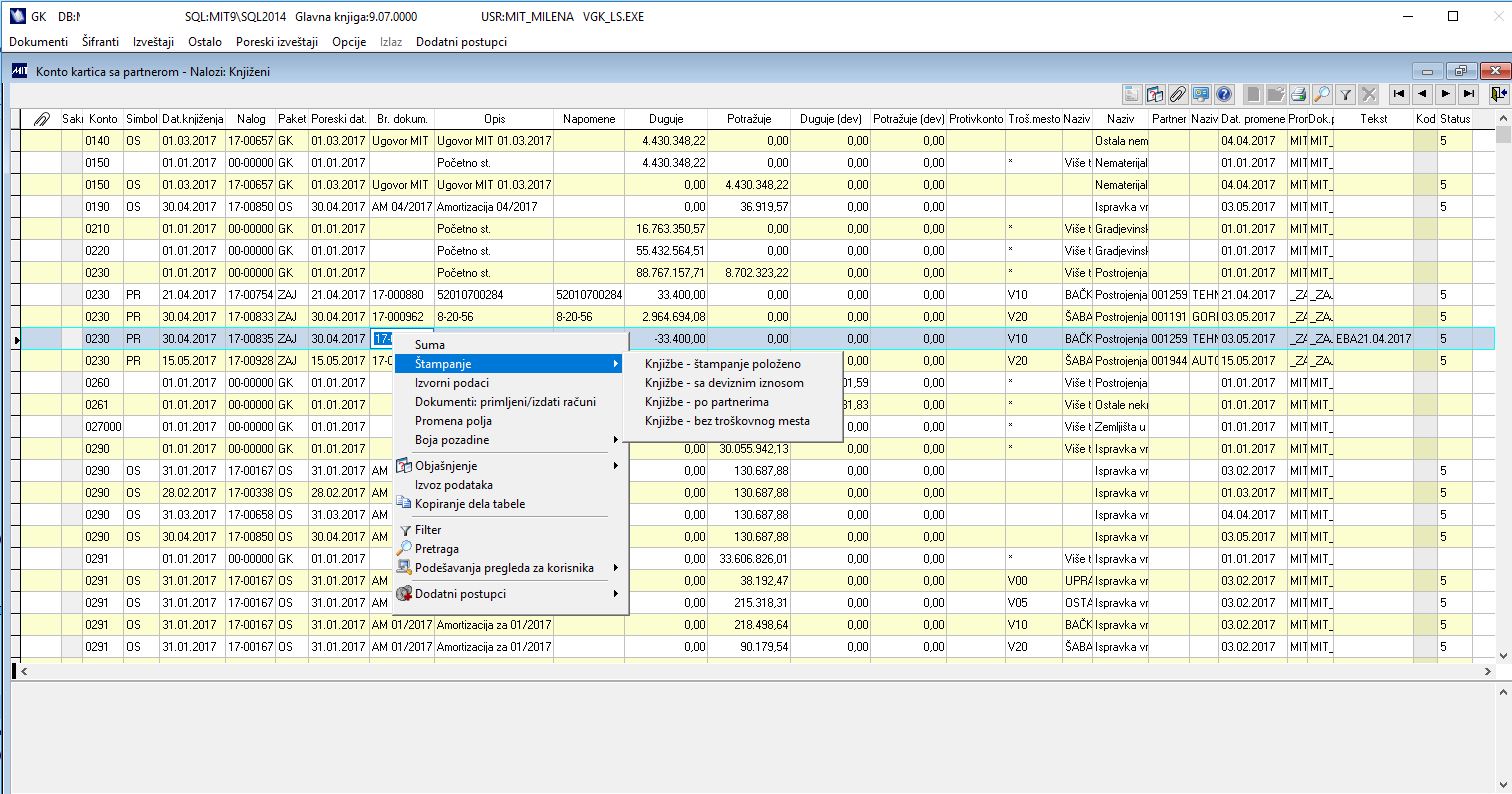Click the grey blank page toolbar icon
This screenshot has height=794, width=1512.
click(x=1253, y=94)
